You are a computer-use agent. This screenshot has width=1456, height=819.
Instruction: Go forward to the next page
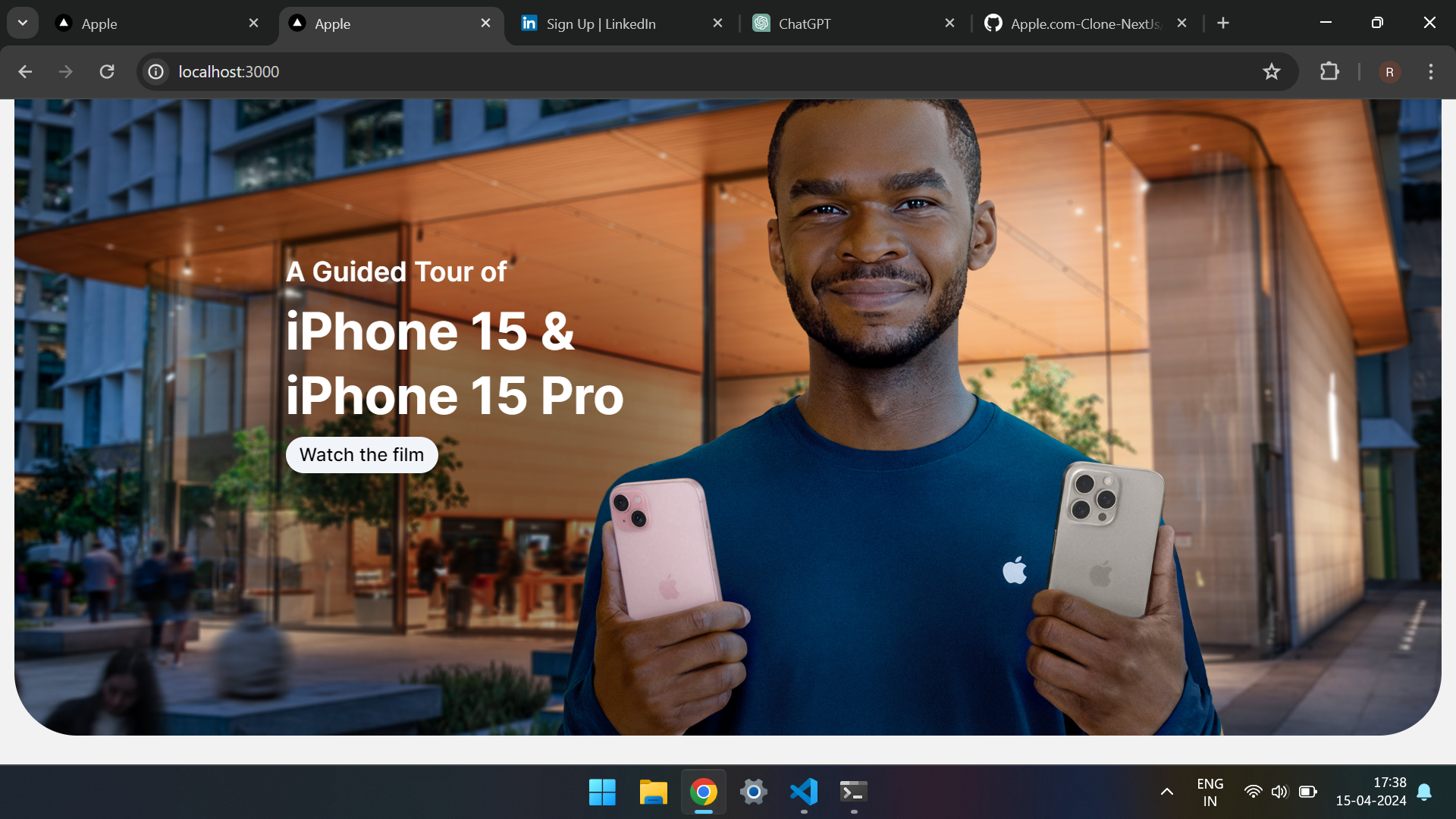pyautogui.click(x=66, y=71)
